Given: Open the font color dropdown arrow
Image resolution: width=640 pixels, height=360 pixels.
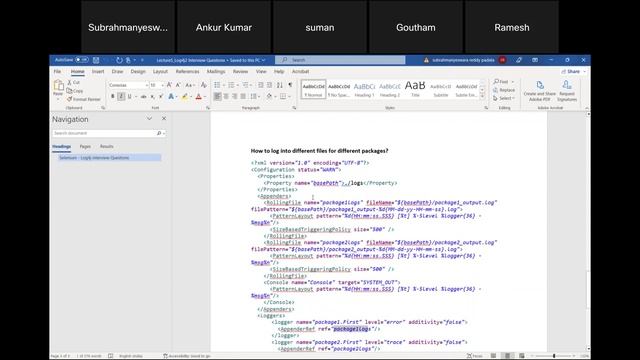Looking at the screenshot, I should [x=204, y=97].
